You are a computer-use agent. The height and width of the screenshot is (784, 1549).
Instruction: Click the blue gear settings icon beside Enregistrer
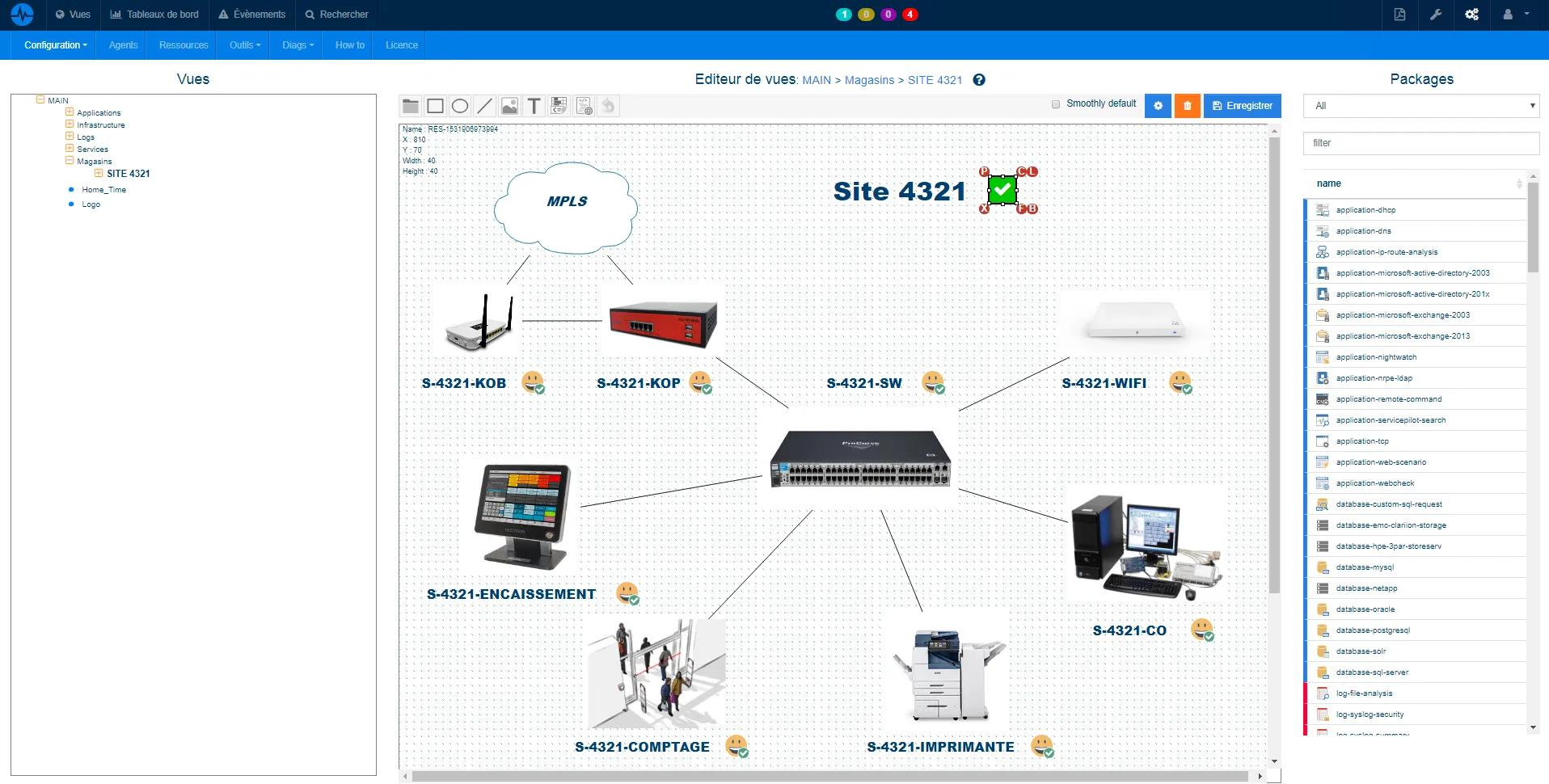tap(1158, 106)
